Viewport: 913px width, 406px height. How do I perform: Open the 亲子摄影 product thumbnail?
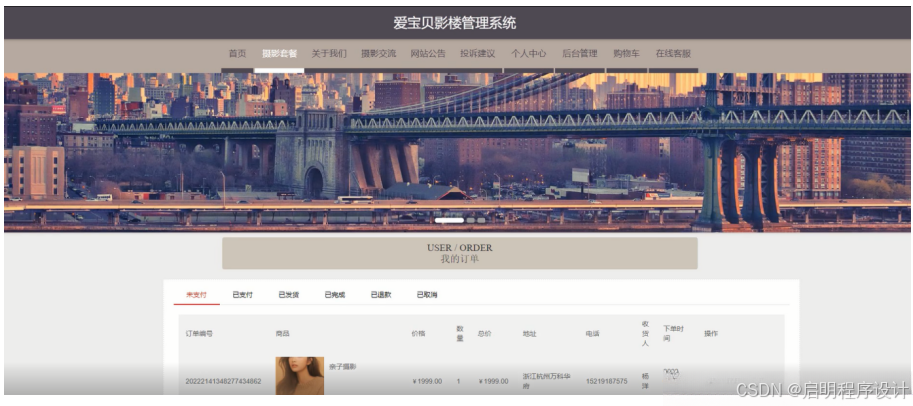pyautogui.click(x=299, y=376)
